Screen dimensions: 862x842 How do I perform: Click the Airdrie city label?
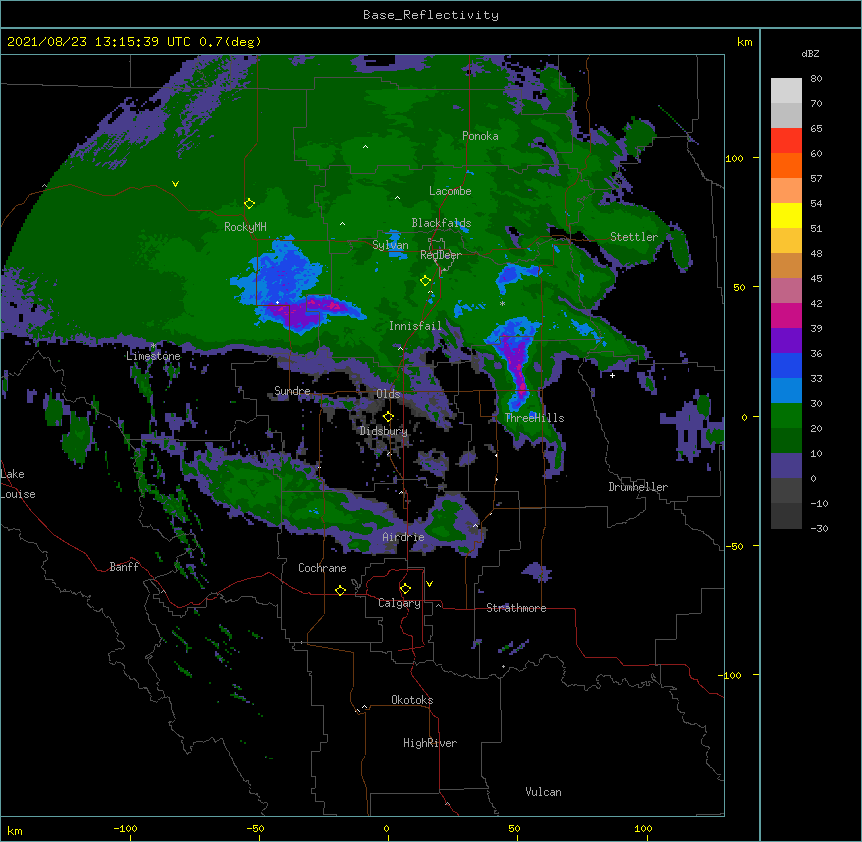[404, 537]
